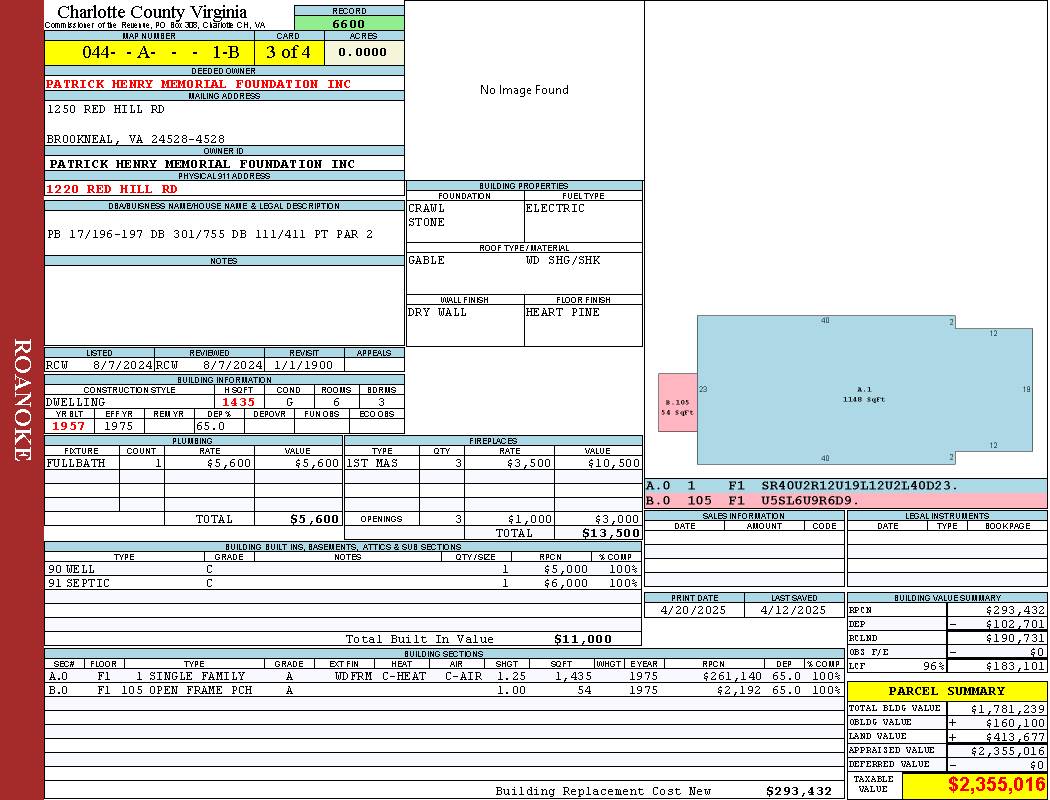Click the "No Image Found" photo placeholder

[x=524, y=90]
